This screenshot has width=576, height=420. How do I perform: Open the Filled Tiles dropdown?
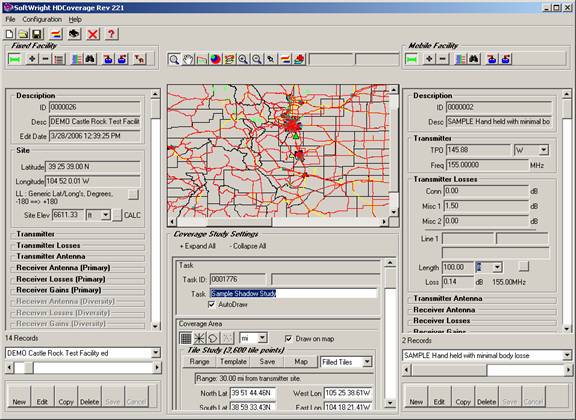367,362
